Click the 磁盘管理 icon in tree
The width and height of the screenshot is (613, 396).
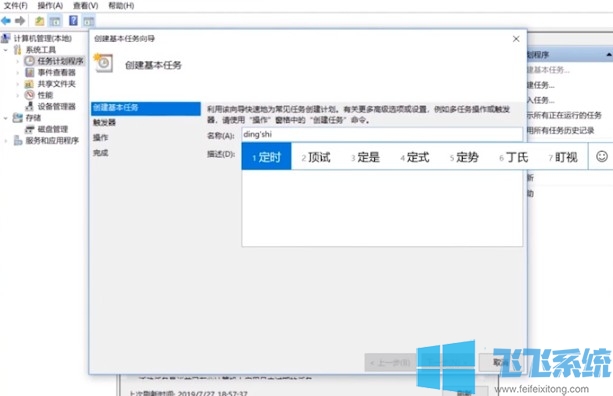click(x=30, y=129)
